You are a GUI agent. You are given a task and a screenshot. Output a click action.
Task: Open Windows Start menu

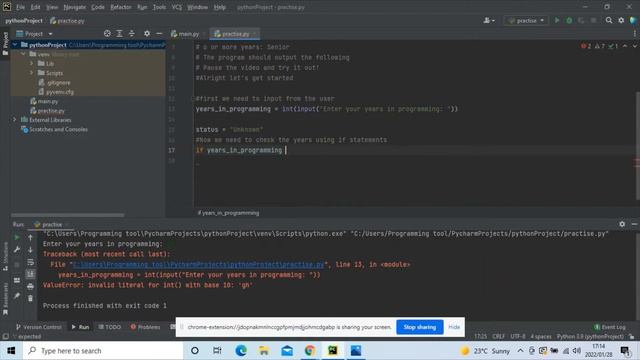point(11,351)
